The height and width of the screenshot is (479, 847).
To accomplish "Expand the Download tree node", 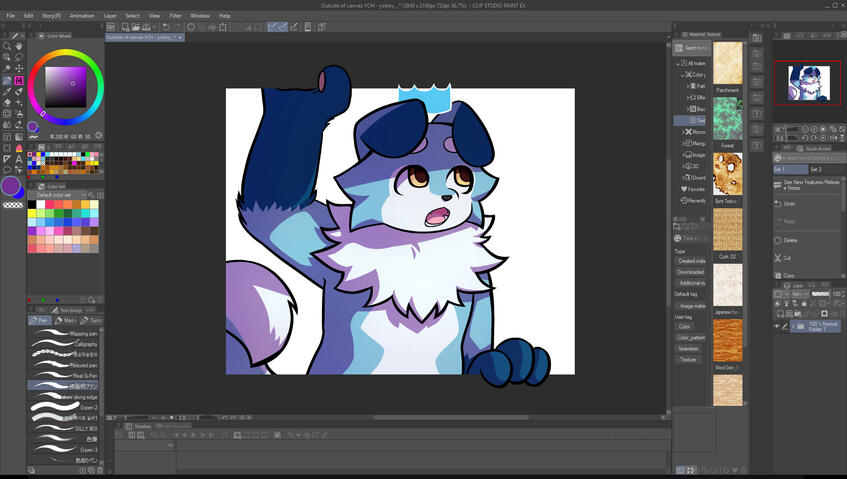I will tap(683, 178).
